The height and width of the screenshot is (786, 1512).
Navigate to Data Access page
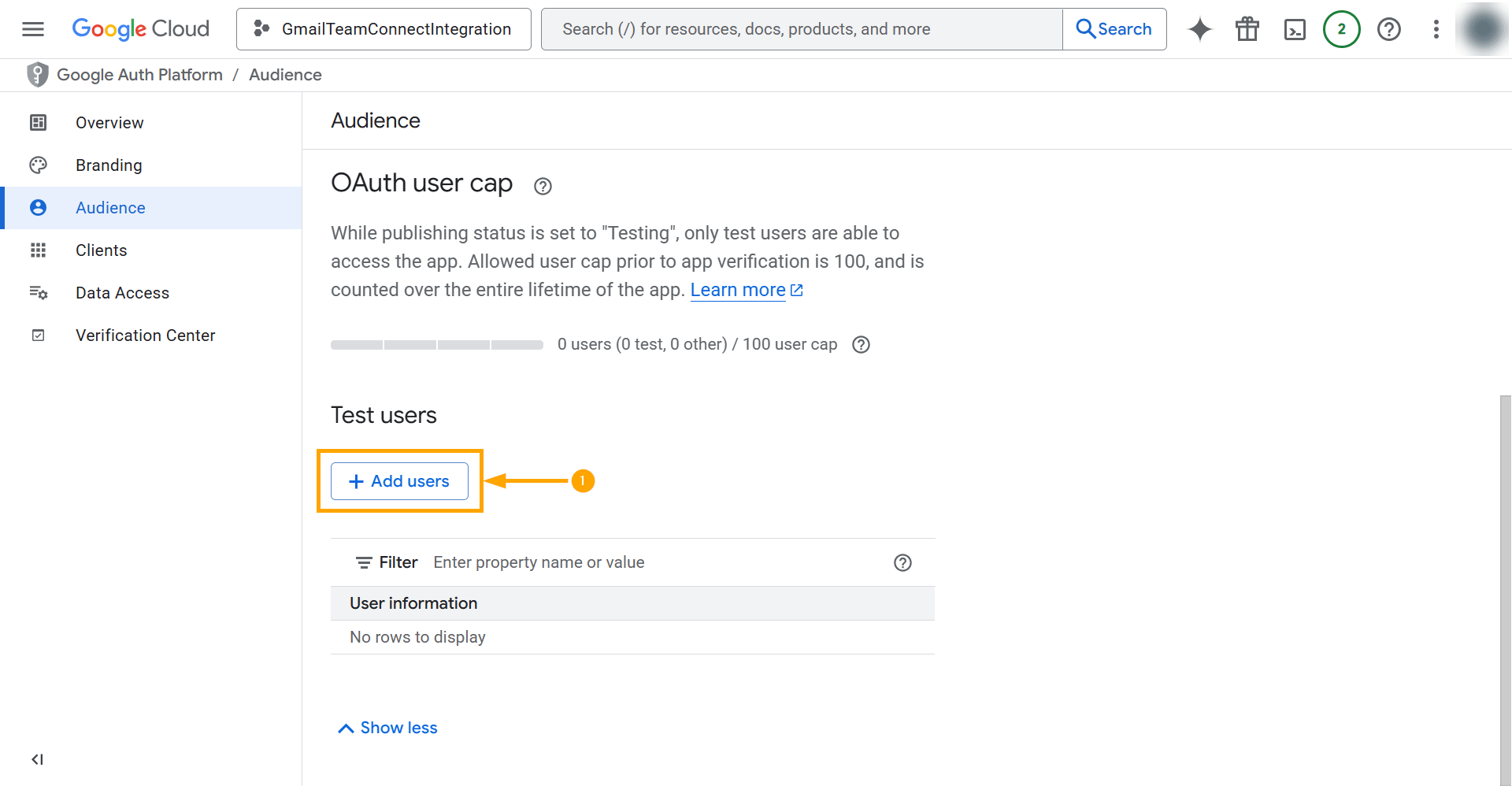pyautogui.click(x=122, y=293)
